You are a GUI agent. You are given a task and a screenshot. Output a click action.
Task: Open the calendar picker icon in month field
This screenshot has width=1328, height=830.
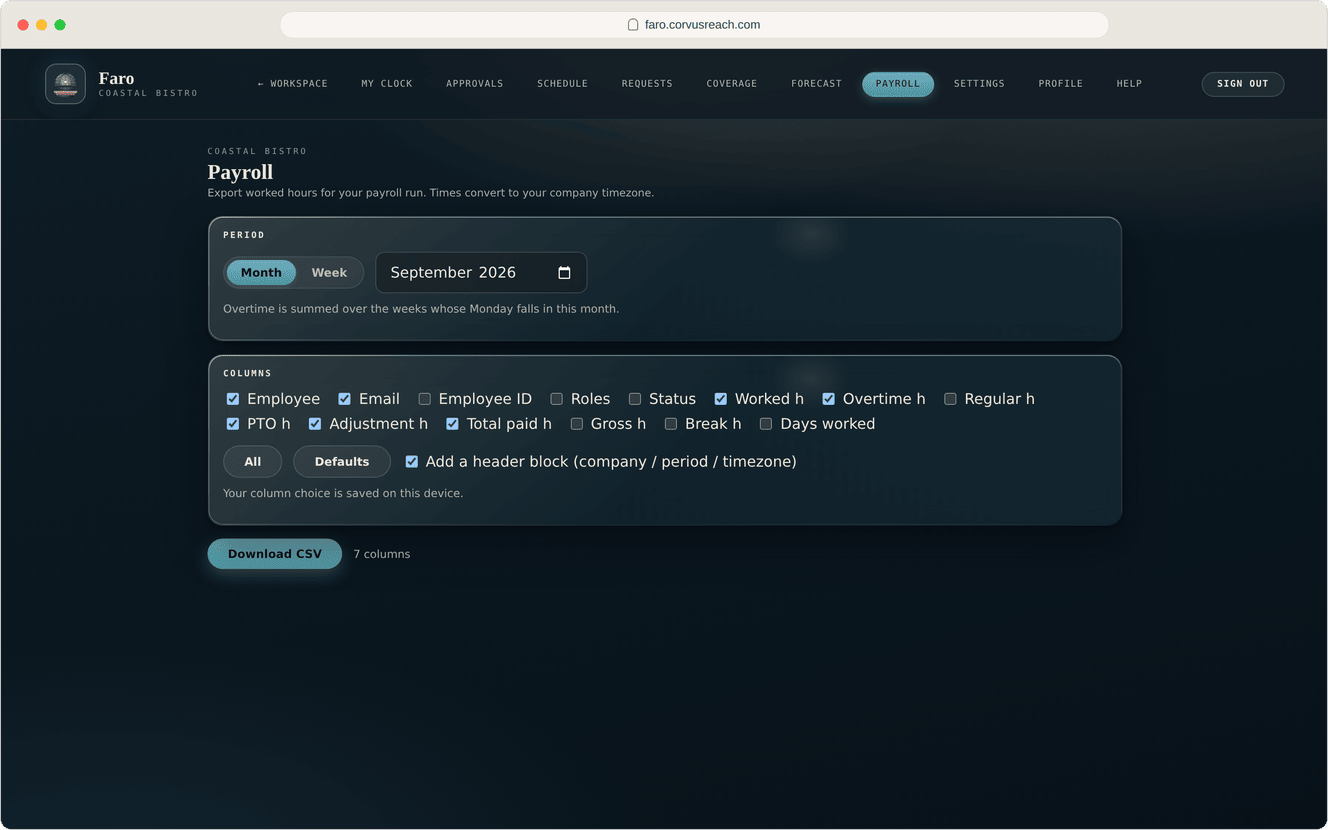564,273
